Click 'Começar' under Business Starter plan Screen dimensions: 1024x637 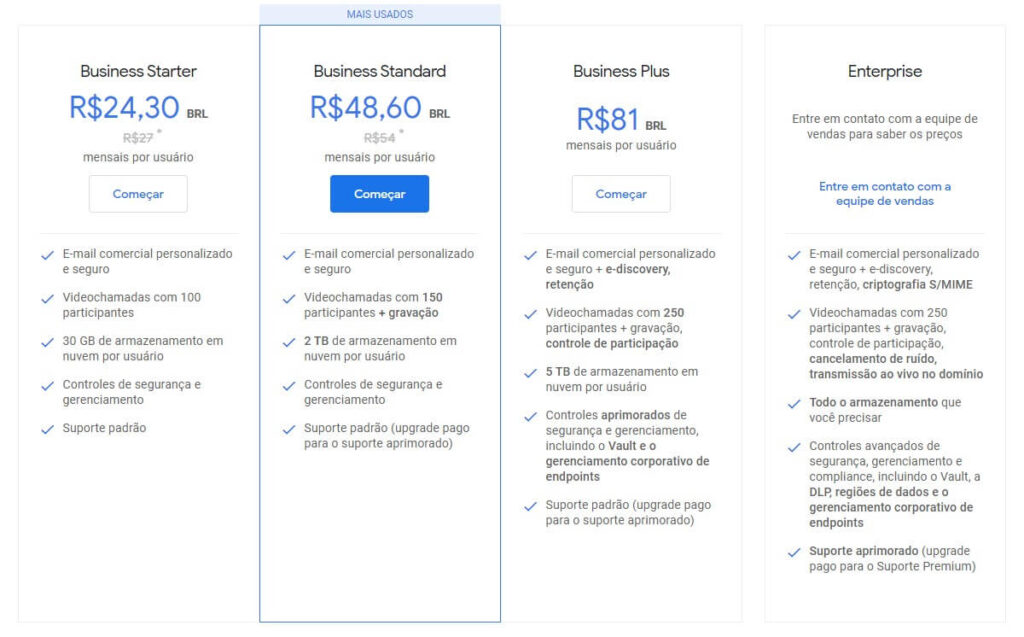138,194
